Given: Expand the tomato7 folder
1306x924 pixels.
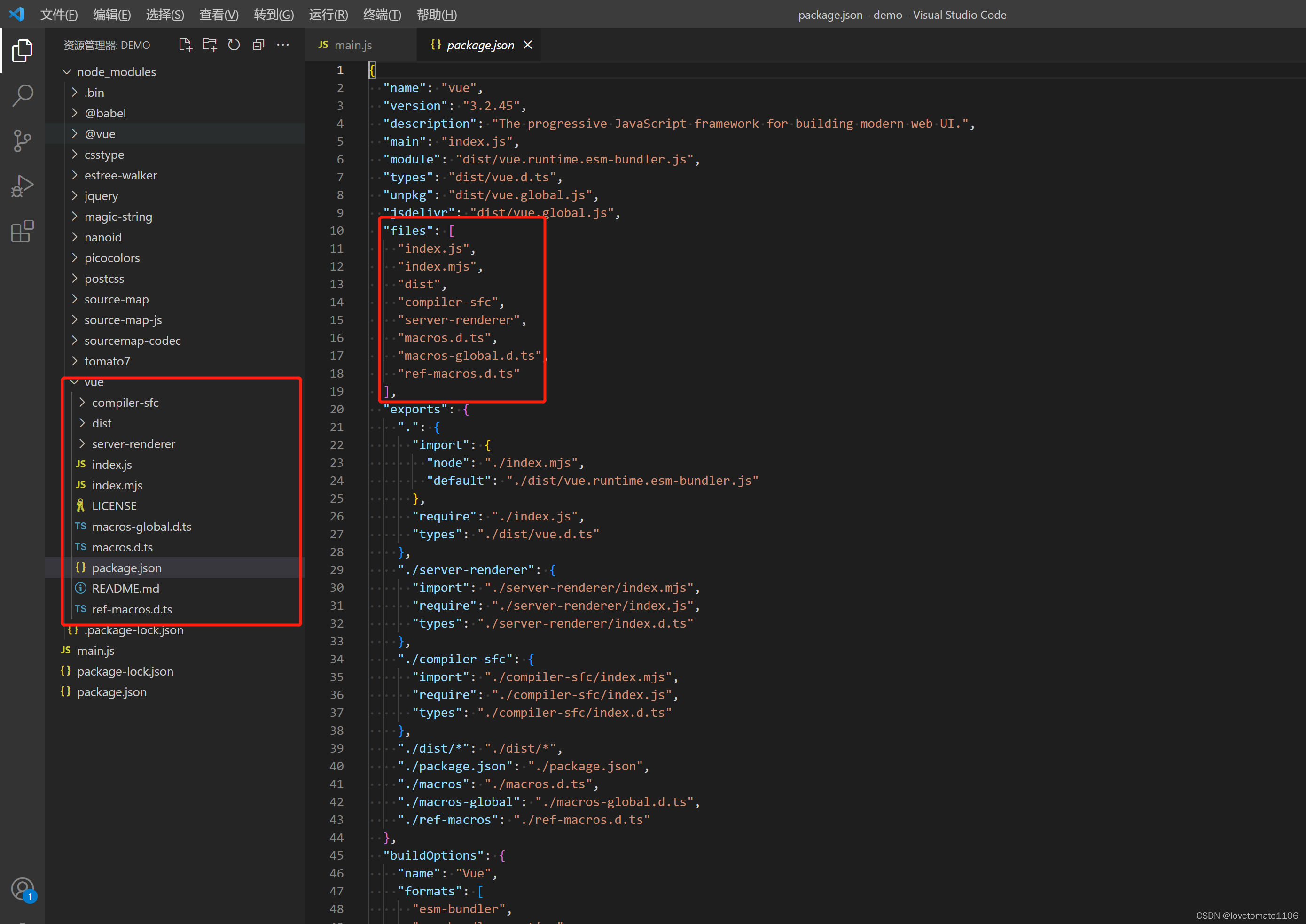Looking at the screenshot, I should coord(175,361).
